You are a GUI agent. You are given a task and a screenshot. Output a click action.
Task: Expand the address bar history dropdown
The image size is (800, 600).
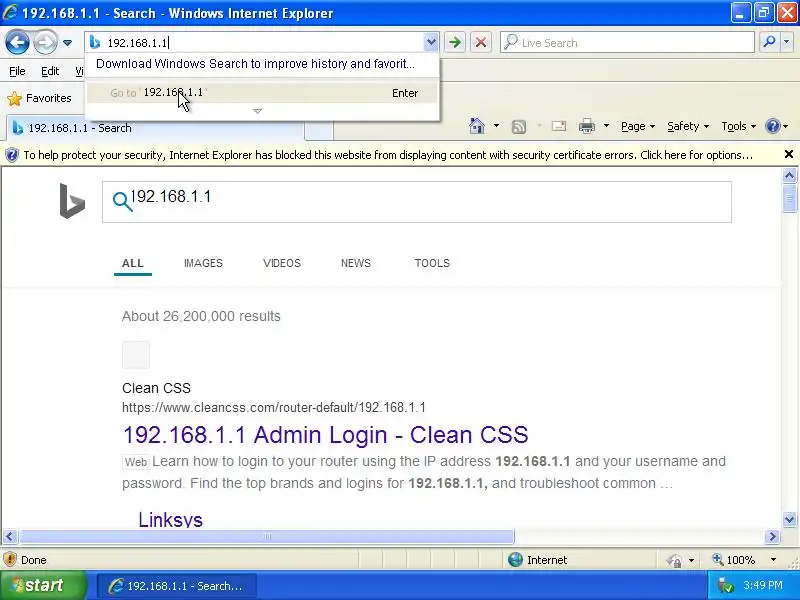(431, 42)
